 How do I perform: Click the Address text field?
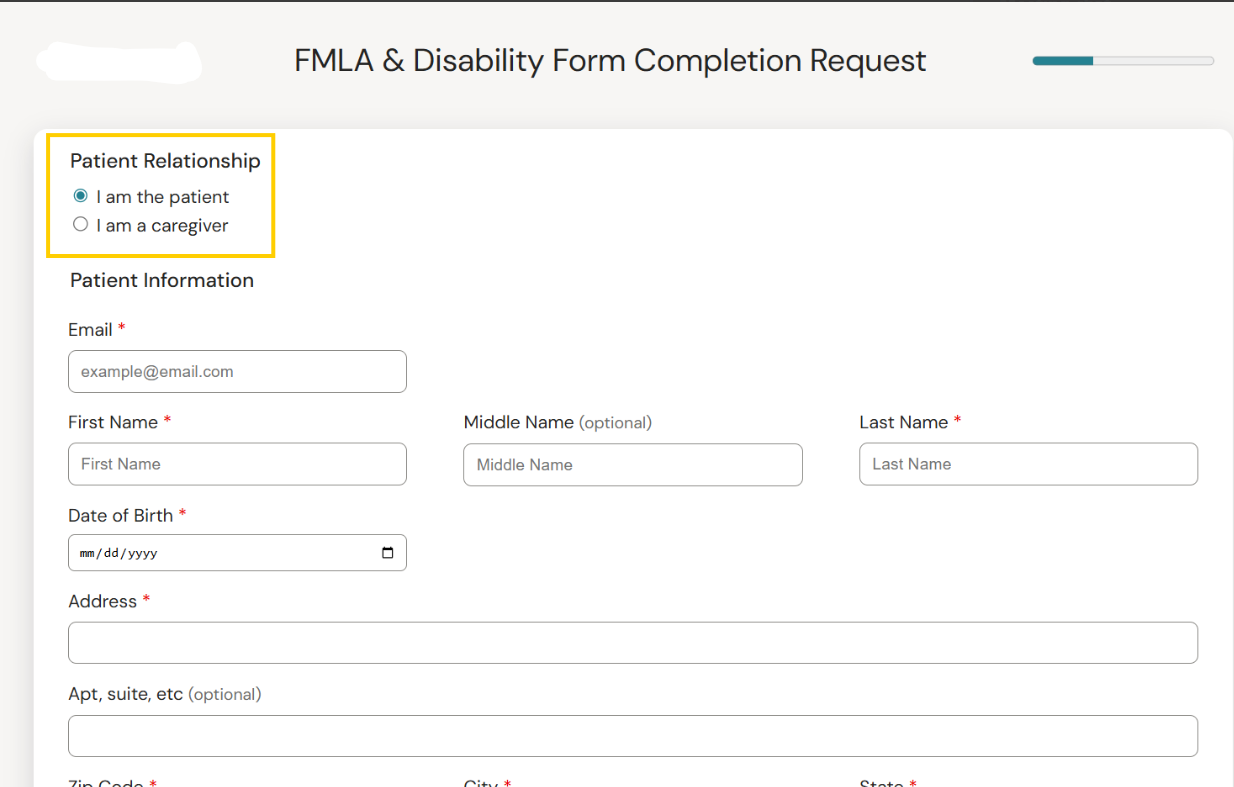click(x=632, y=643)
